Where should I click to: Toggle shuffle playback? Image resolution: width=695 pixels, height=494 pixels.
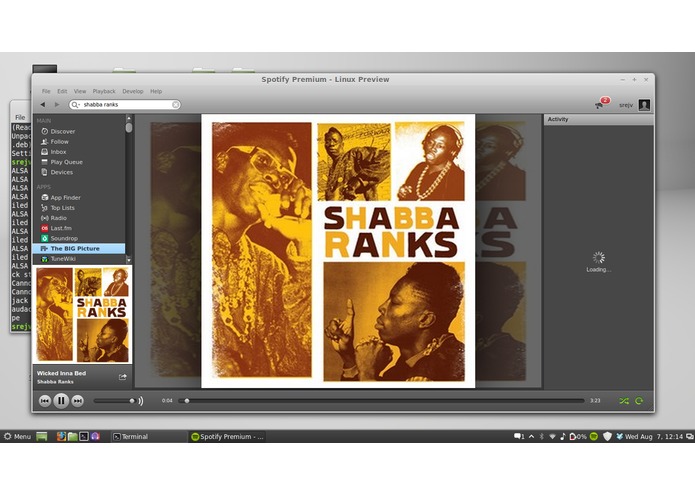point(624,401)
